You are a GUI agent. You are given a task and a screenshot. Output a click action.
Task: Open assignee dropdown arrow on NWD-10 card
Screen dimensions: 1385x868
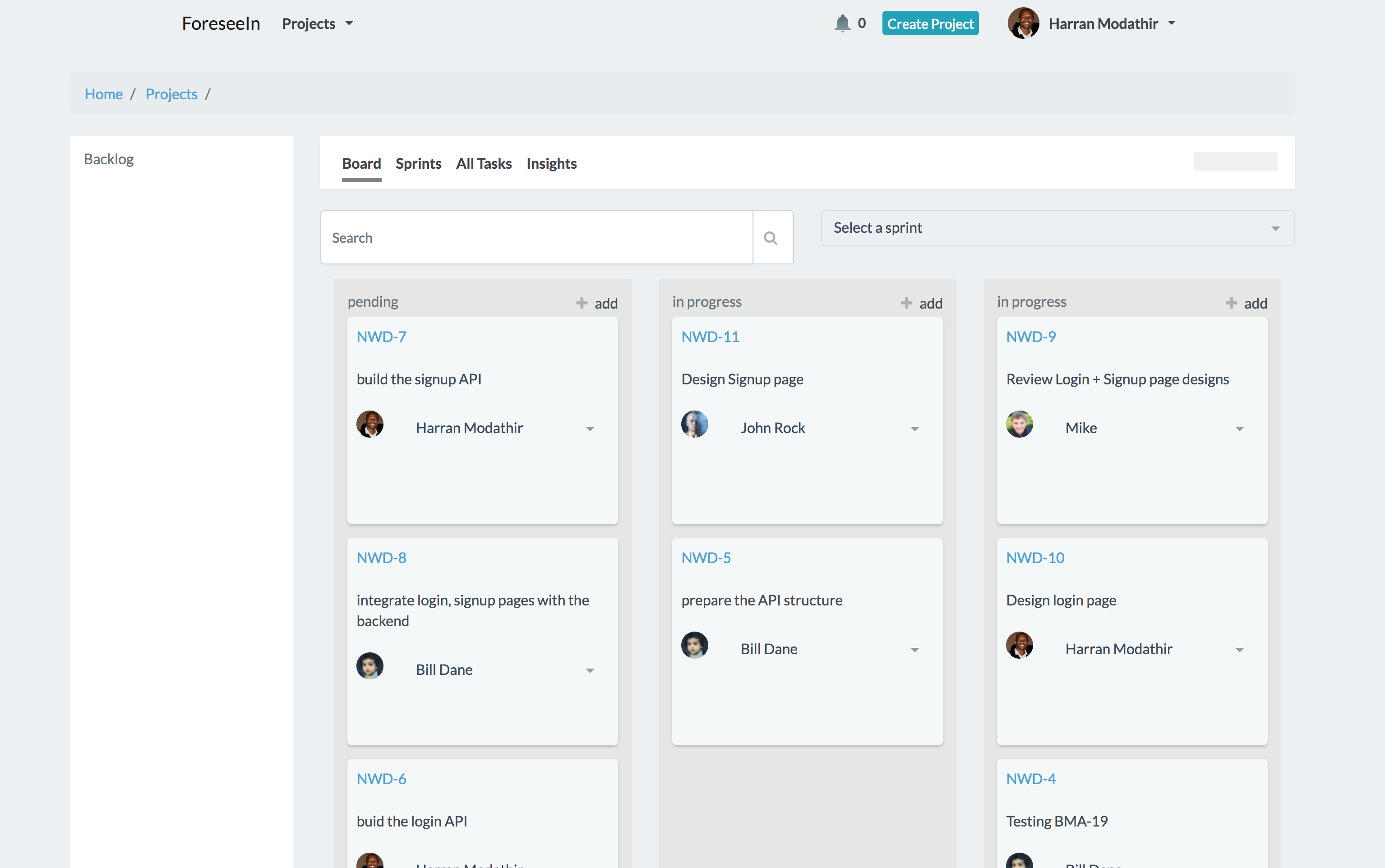click(x=1240, y=650)
